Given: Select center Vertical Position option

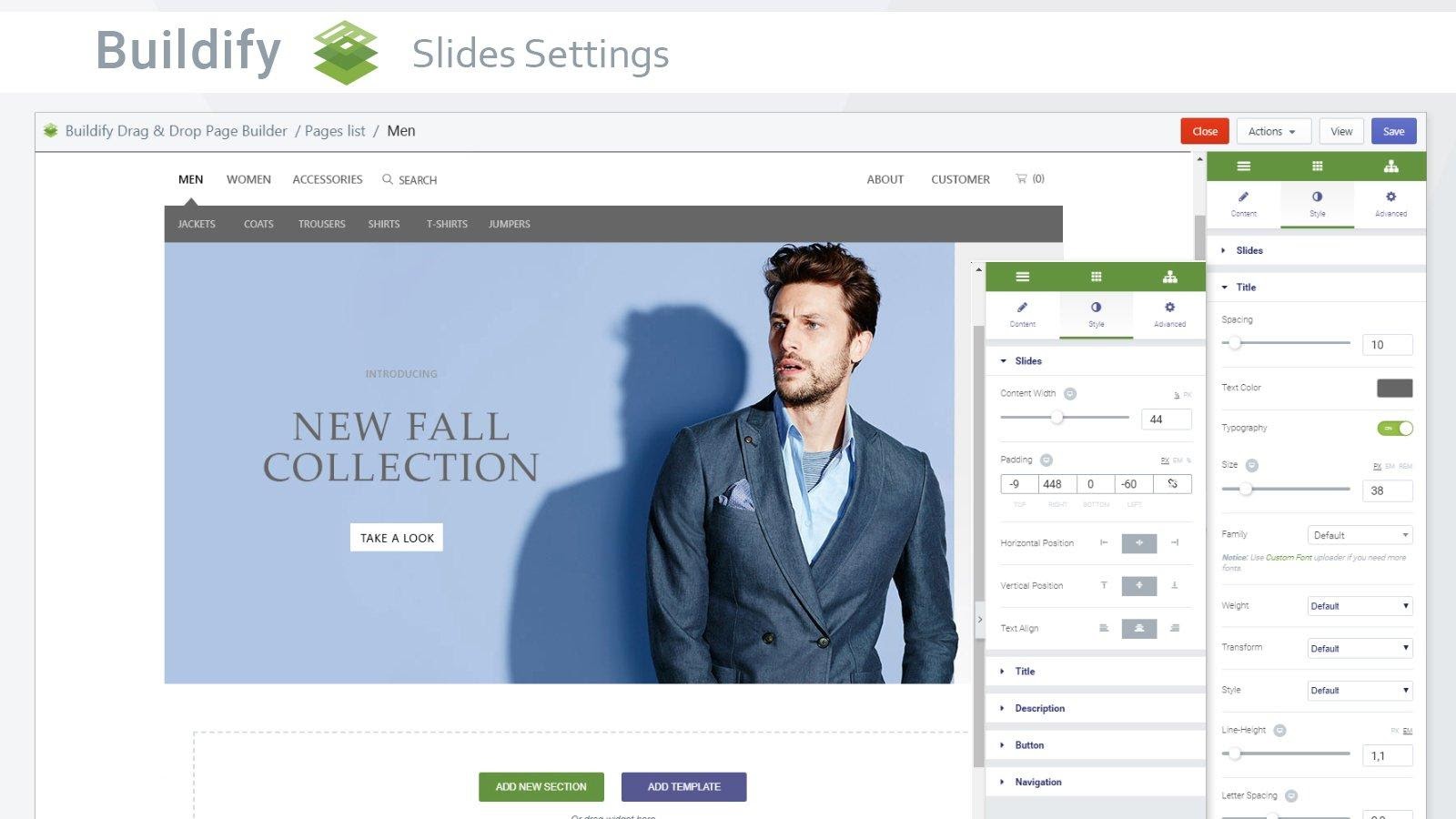Looking at the screenshot, I should pyautogui.click(x=1138, y=585).
